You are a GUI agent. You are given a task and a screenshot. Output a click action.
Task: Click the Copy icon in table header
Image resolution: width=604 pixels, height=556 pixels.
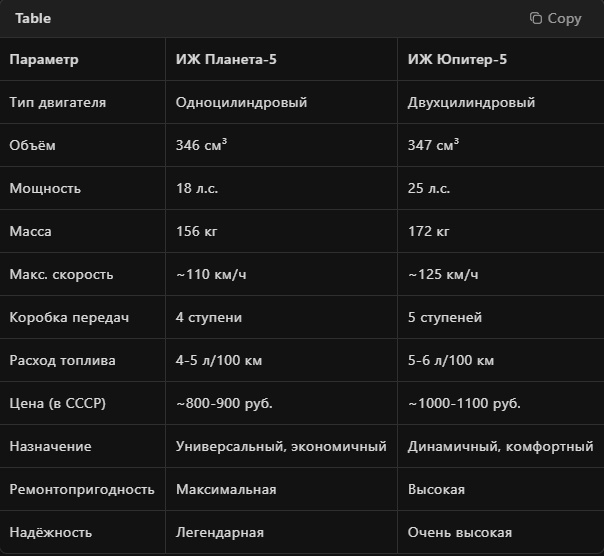click(536, 18)
